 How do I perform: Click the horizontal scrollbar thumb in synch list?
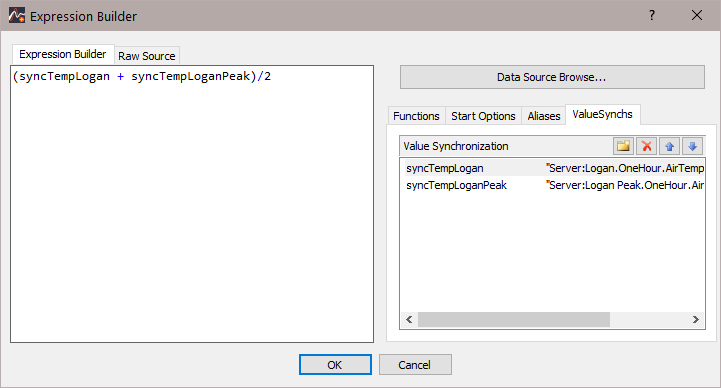click(514, 319)
